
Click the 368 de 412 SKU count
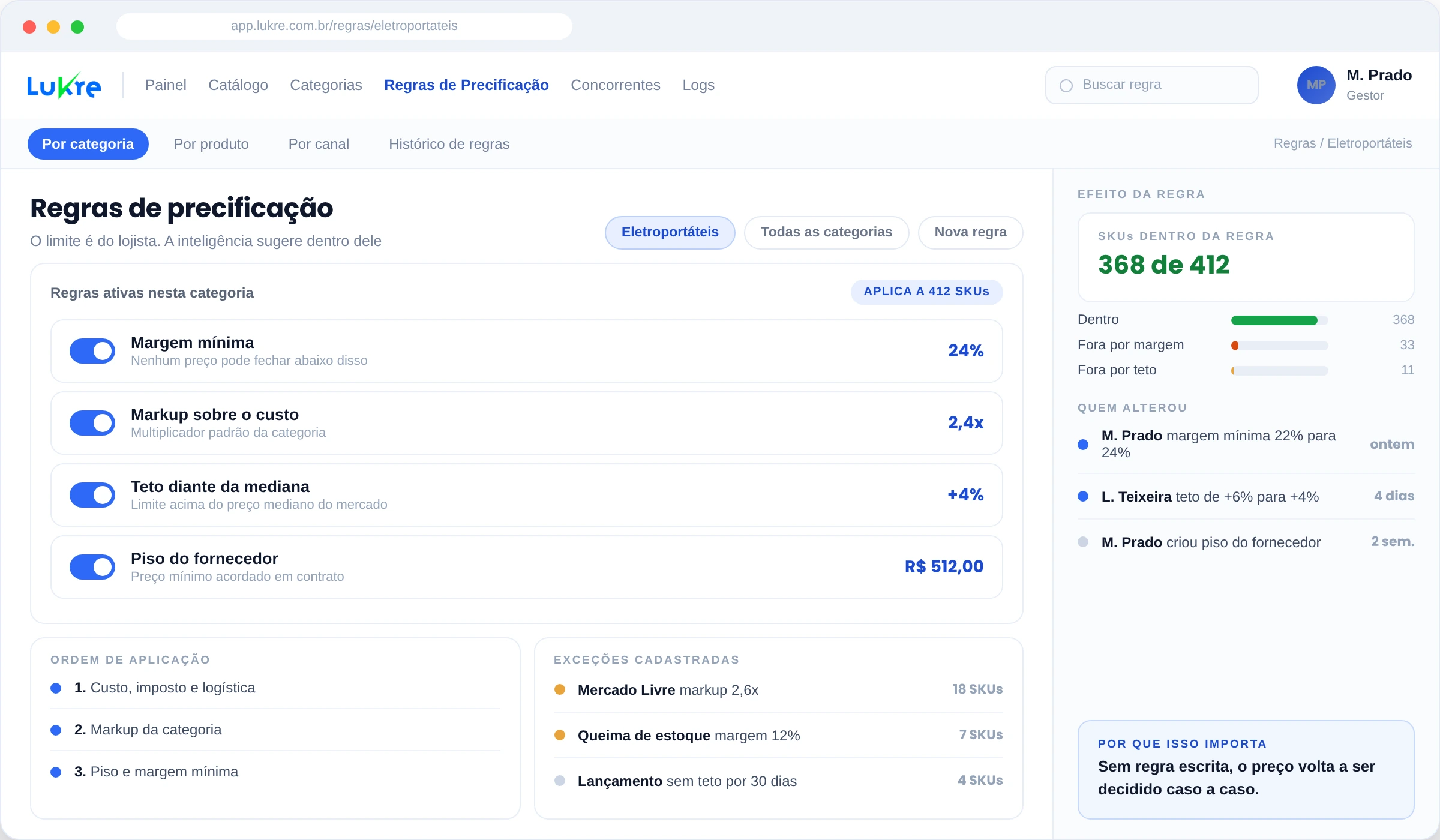click(x=1163, y=265)
